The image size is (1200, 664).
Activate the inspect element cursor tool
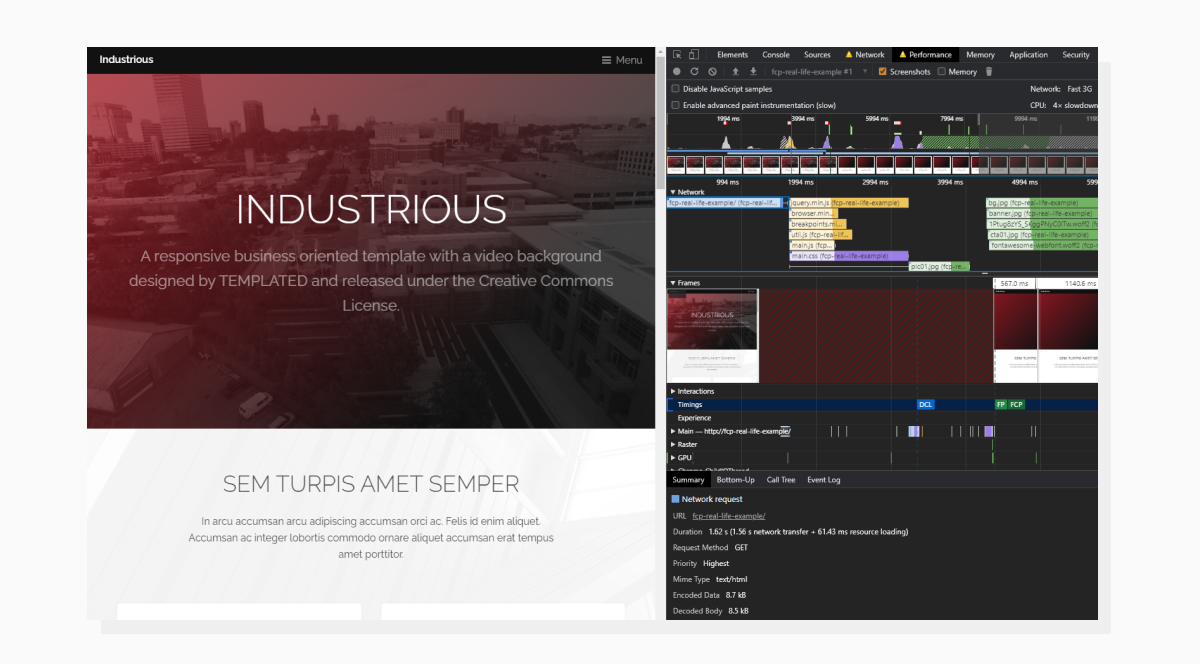click(679, 54)
